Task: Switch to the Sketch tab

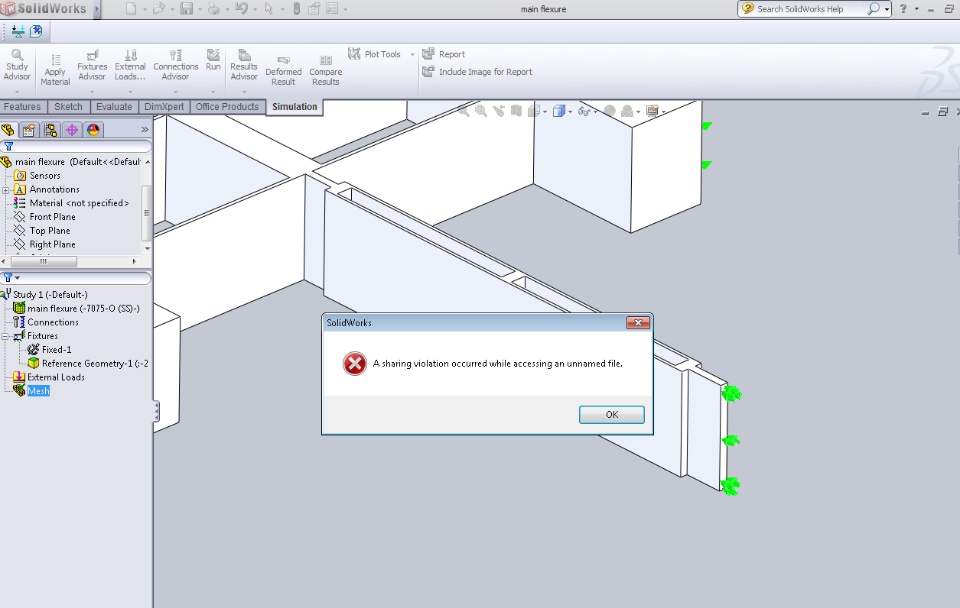Action: [x=68, y=107]
